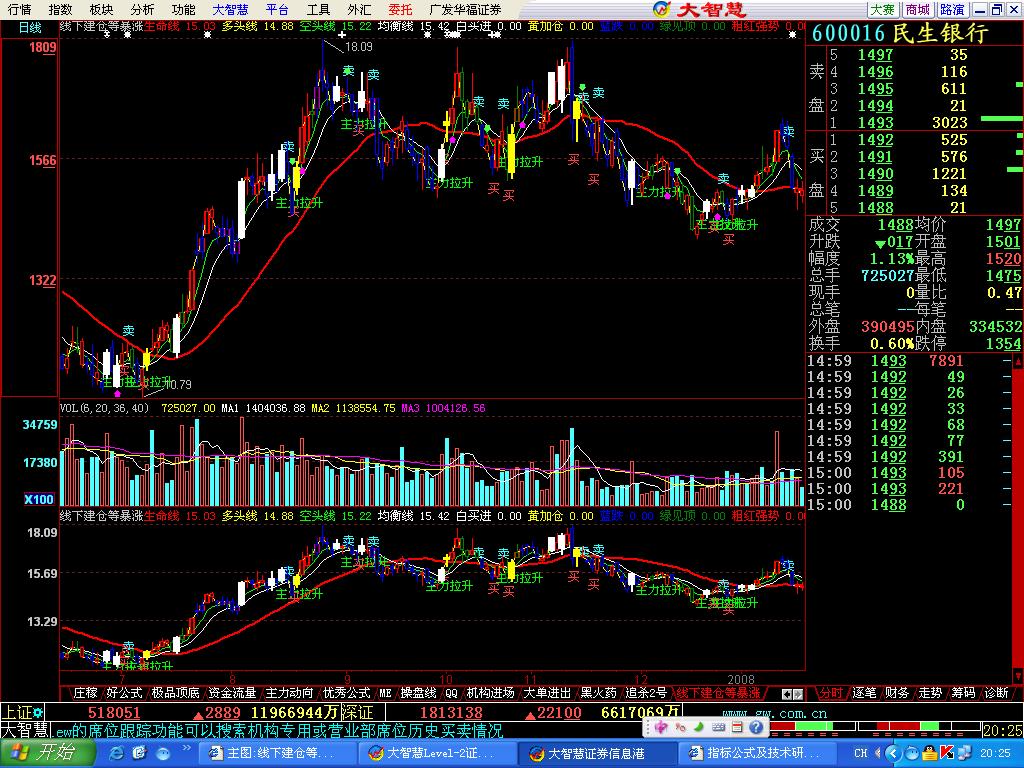
Task: Click the 商城 button at top right
Action: (917, 9)
